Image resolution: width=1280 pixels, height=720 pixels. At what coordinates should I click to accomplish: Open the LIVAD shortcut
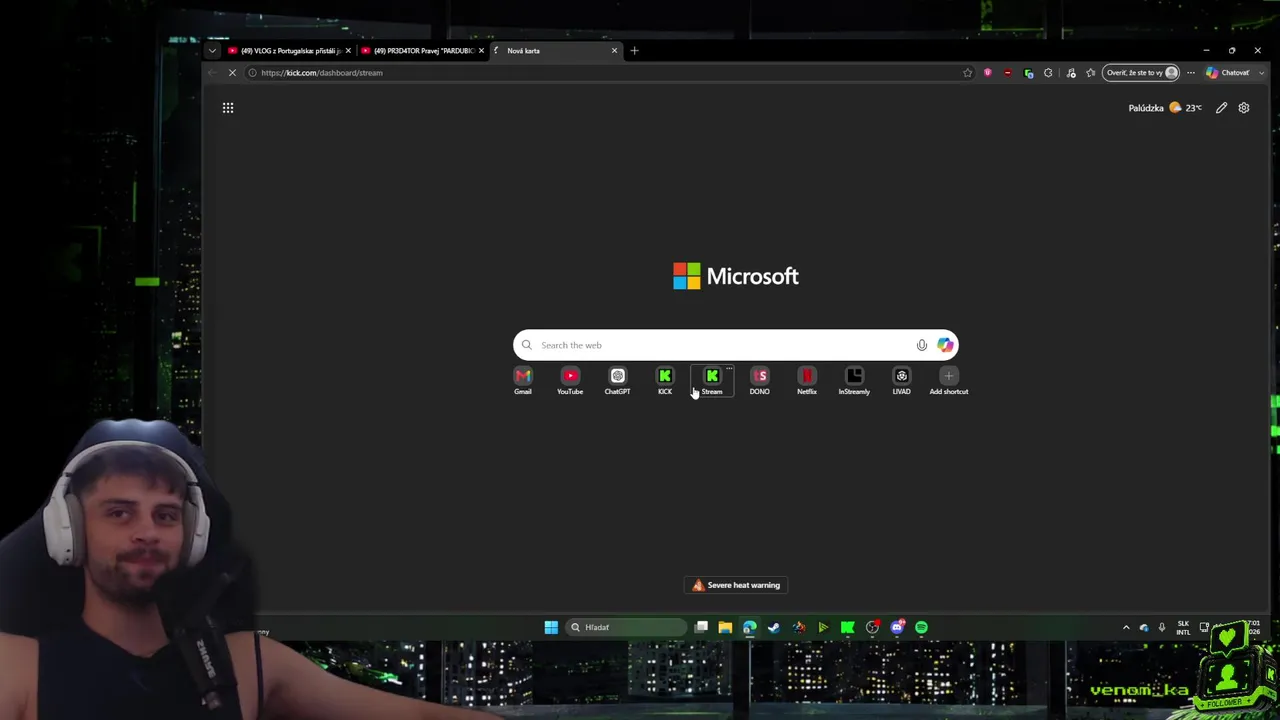(902, 381)
